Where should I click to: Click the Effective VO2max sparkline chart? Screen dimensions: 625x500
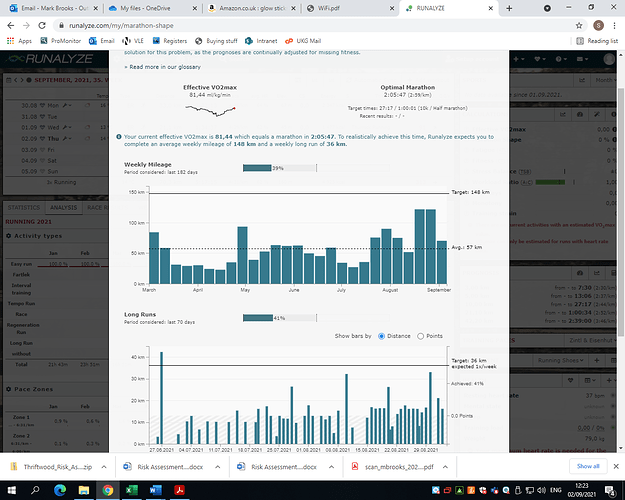click(210, 110)
